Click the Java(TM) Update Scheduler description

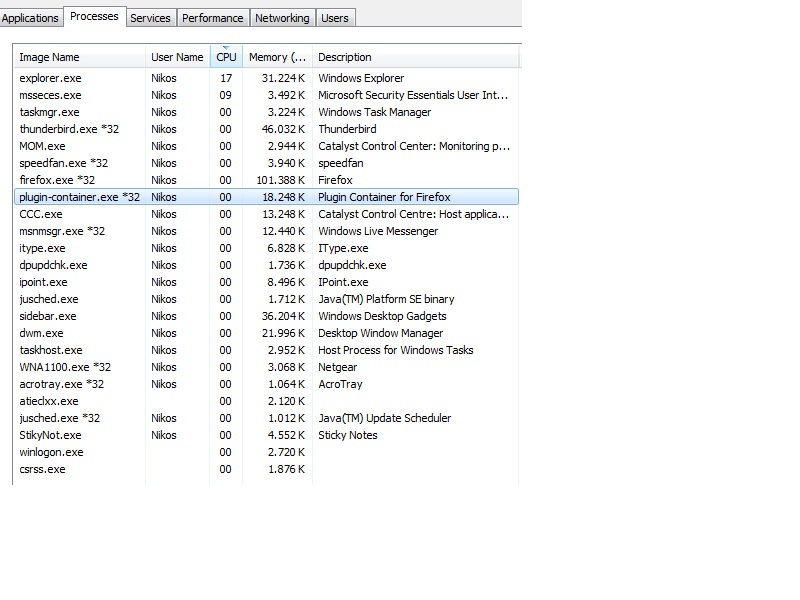385,418
